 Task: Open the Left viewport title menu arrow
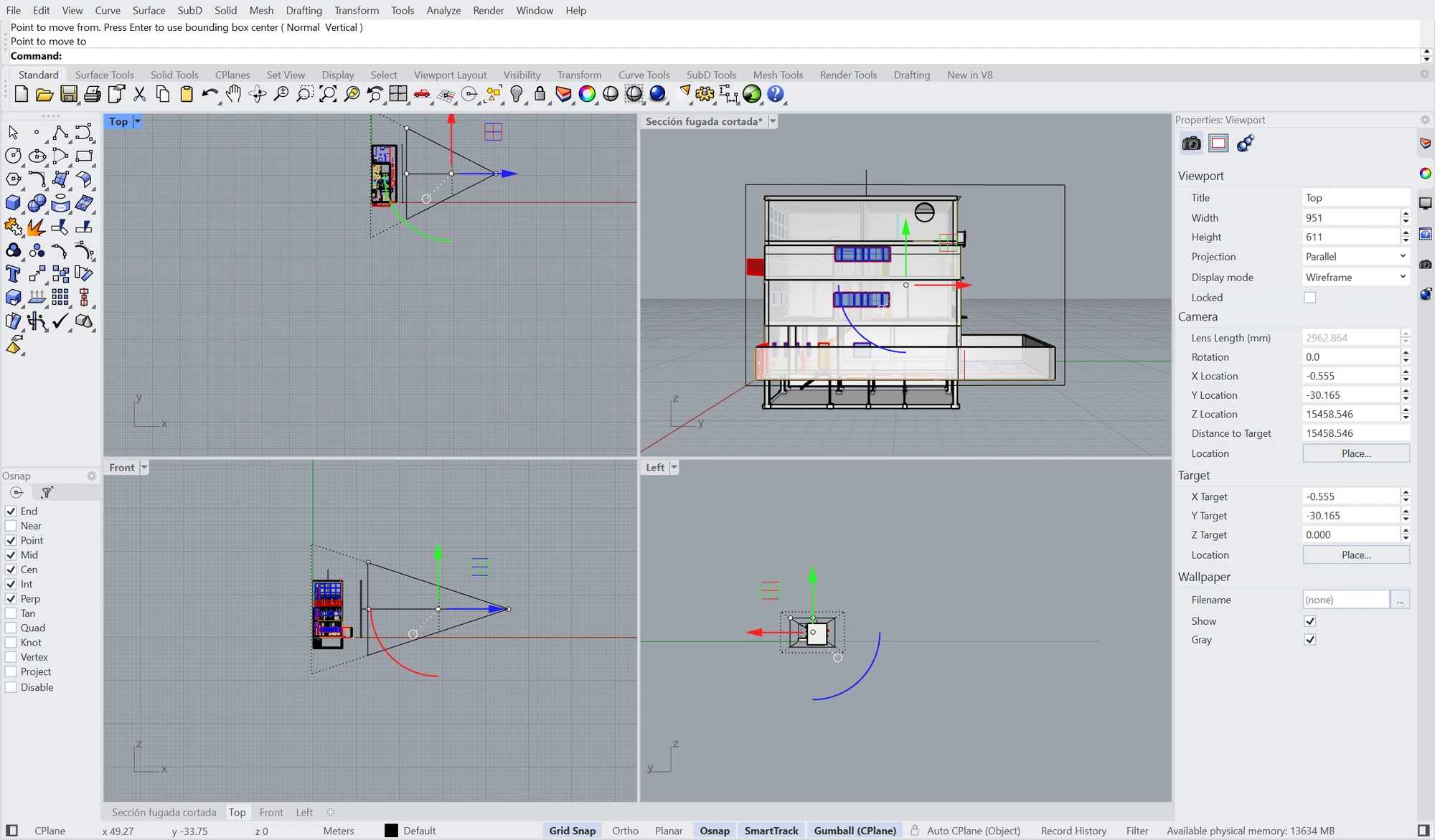pos(674,468)
